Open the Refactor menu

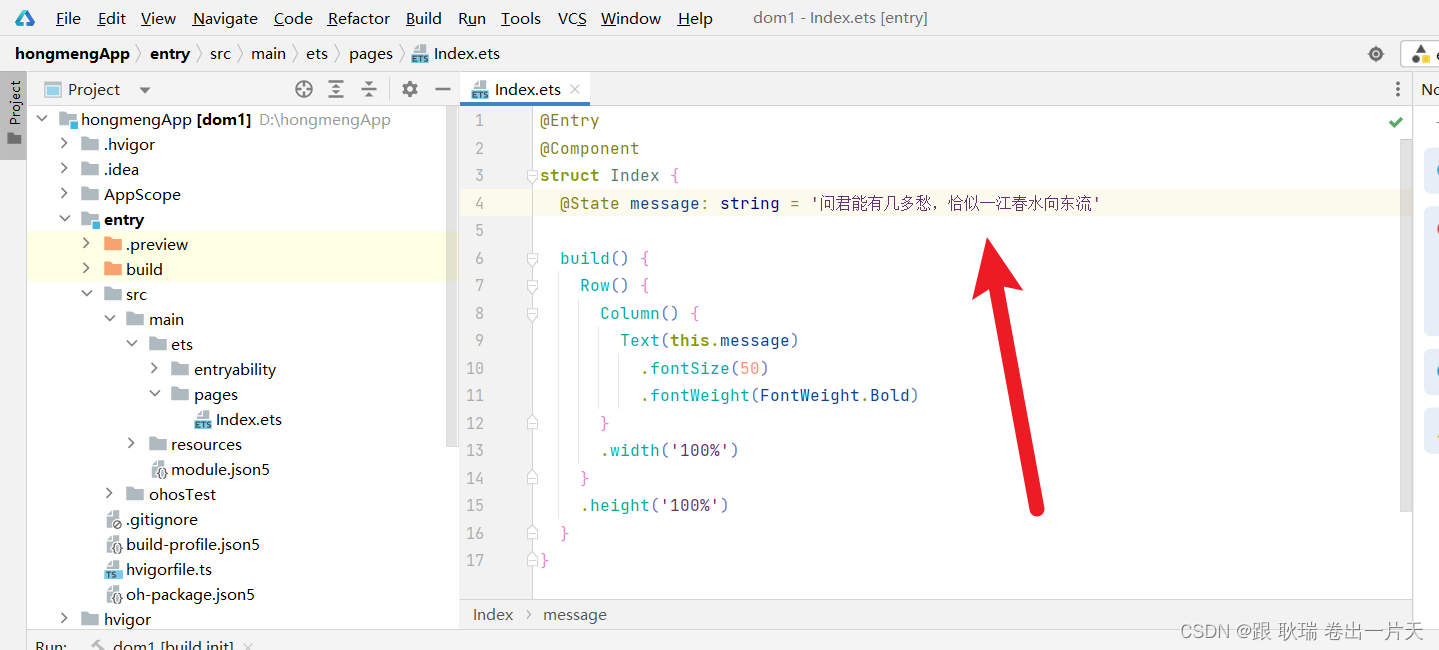pyautogui.click(x=359, y=18)
